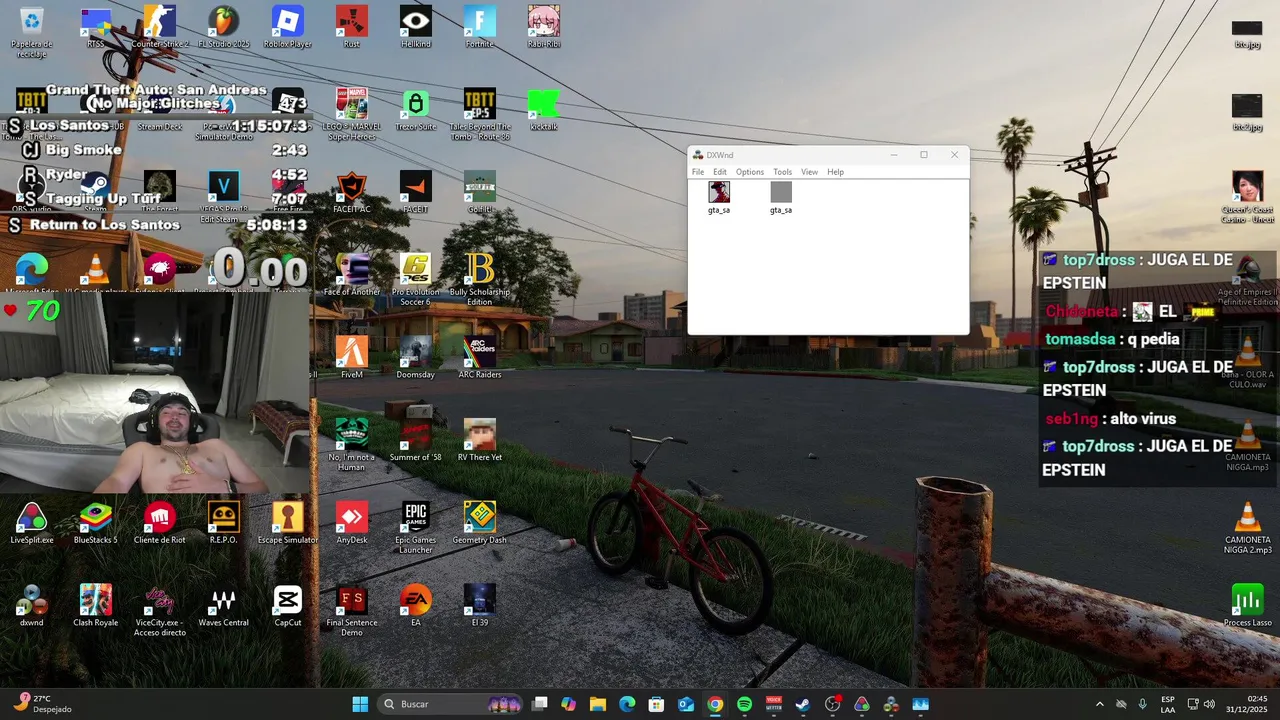The height and width of the screenshot is (720, 1280).
Task: Select the kicktalk desktop shortcut
Action: click(x=544, y=110)
